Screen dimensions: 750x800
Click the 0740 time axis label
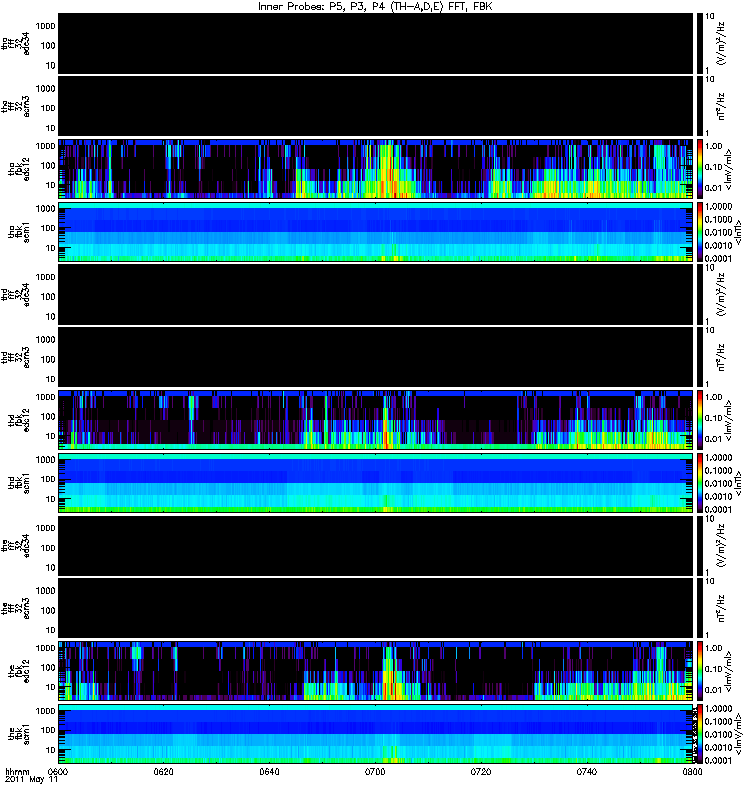587,771
